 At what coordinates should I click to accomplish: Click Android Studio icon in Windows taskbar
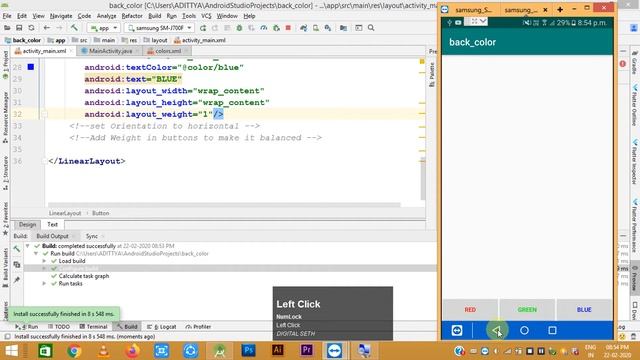tap(220, 351)
